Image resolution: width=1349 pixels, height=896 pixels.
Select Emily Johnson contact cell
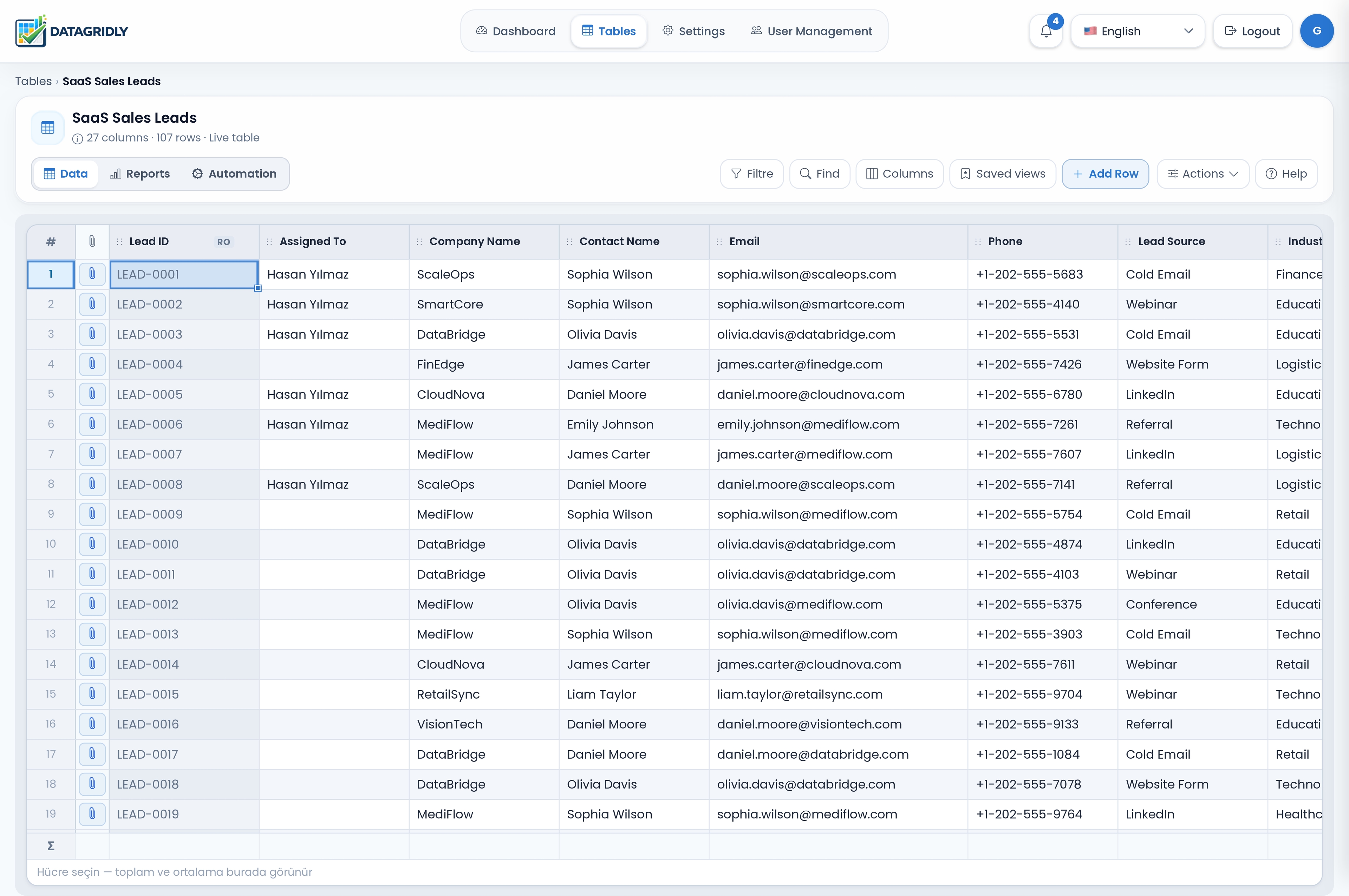[634, 424]
